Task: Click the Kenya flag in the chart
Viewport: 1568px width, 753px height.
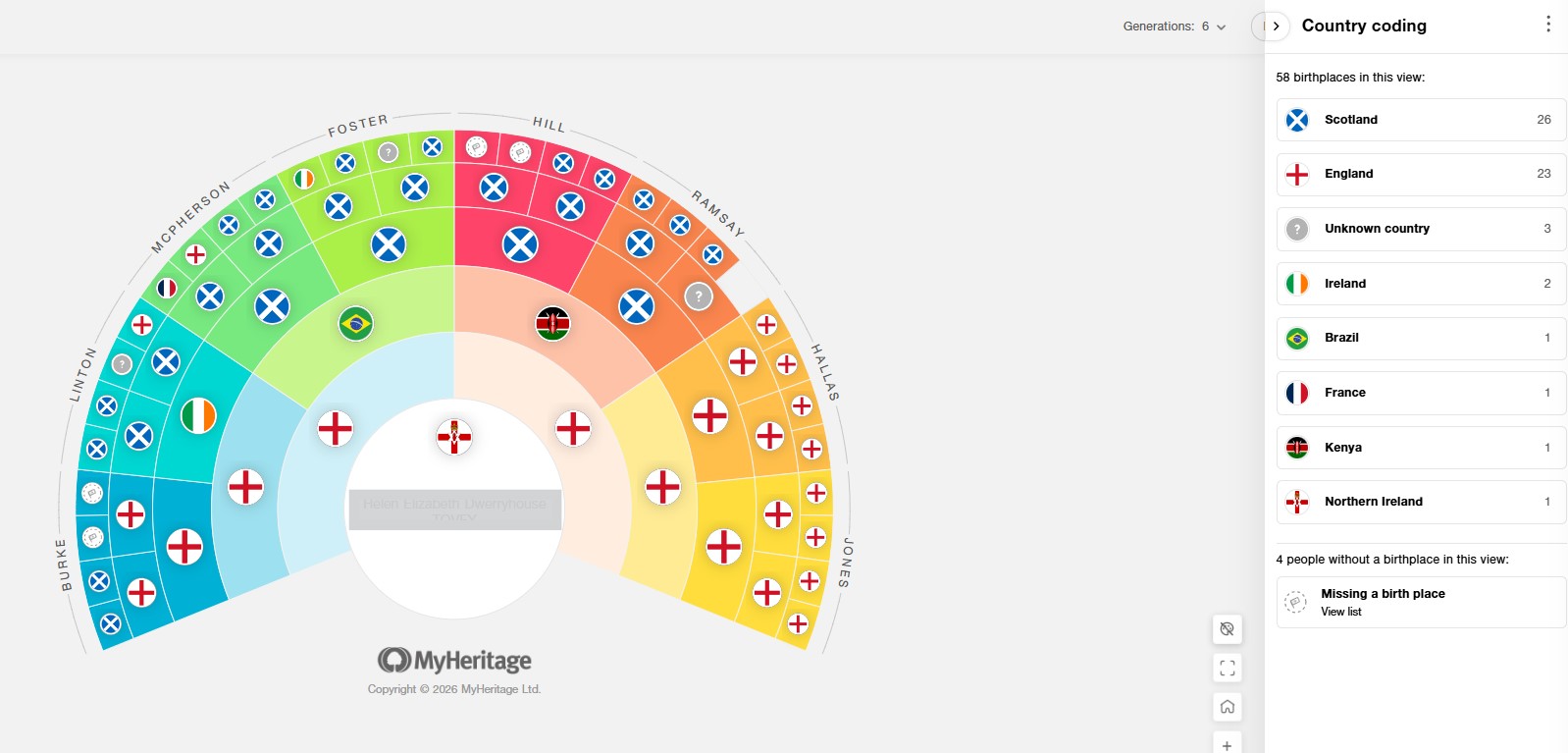Action: (x=552, y=323)
